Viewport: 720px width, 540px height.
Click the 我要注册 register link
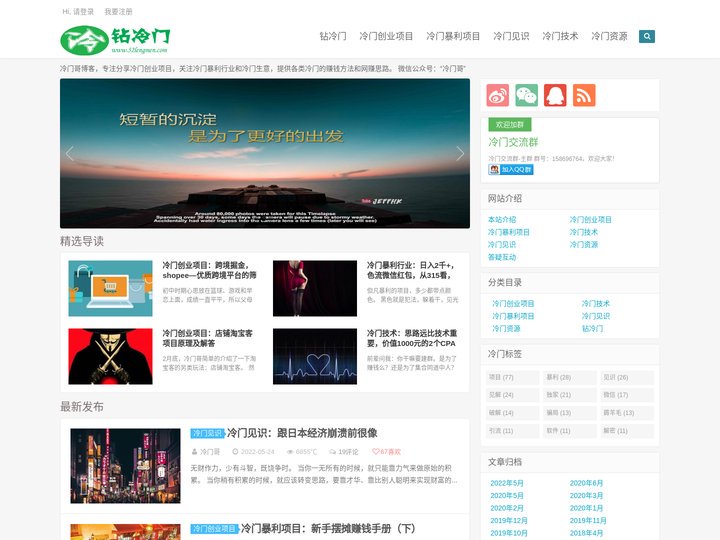118,11
